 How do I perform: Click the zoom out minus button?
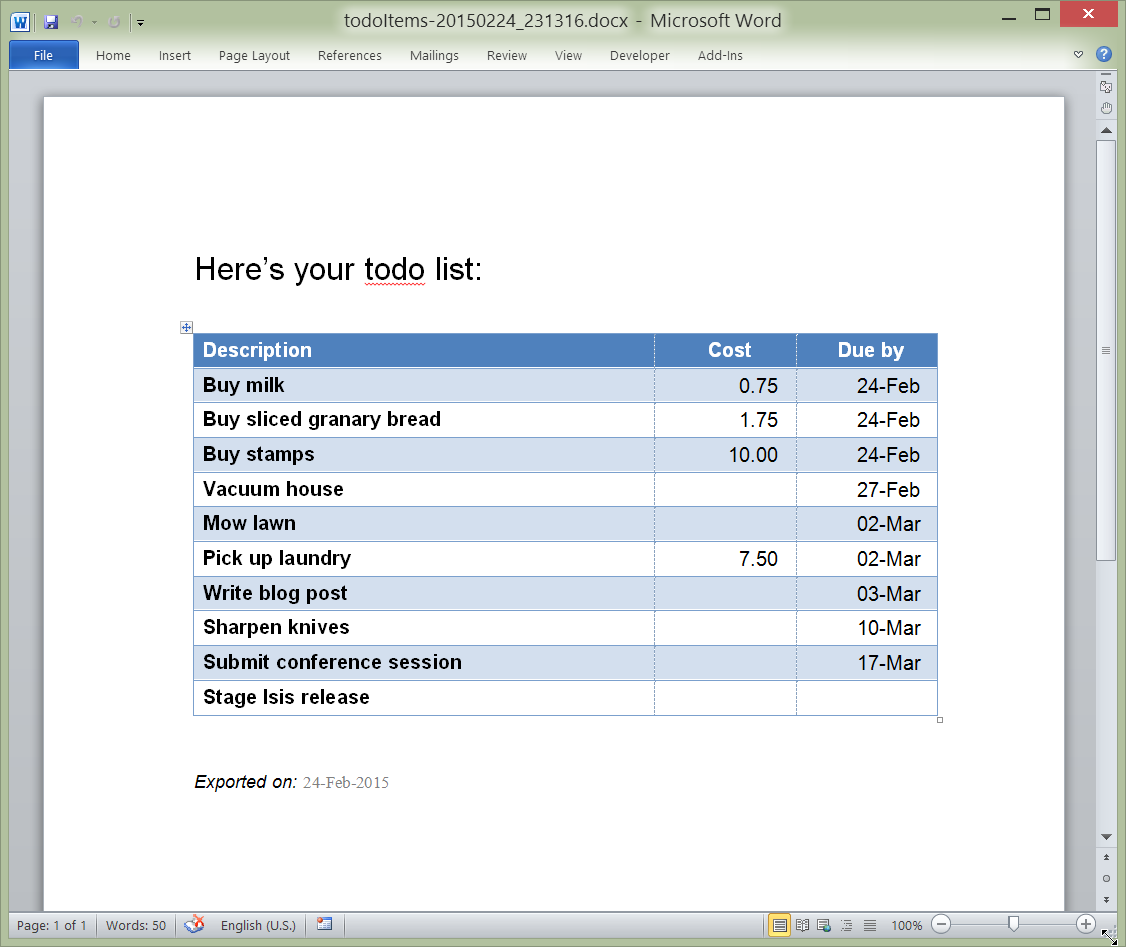pyautogui.click(x=942, y=925)
